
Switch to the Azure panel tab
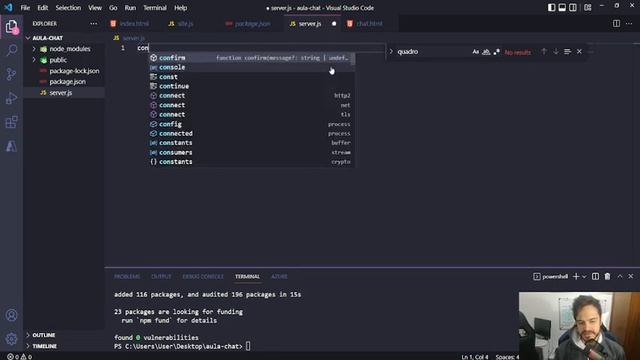279,276
